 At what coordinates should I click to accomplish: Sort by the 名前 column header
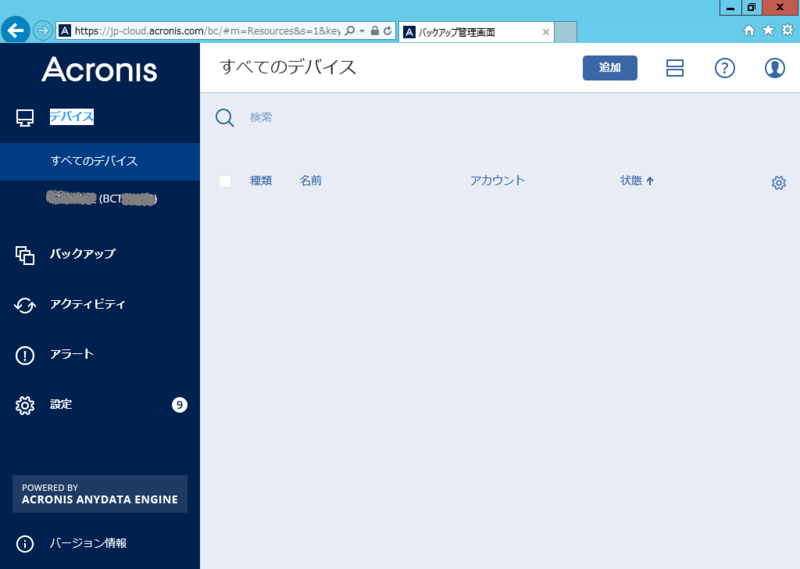tap(310, 181)
